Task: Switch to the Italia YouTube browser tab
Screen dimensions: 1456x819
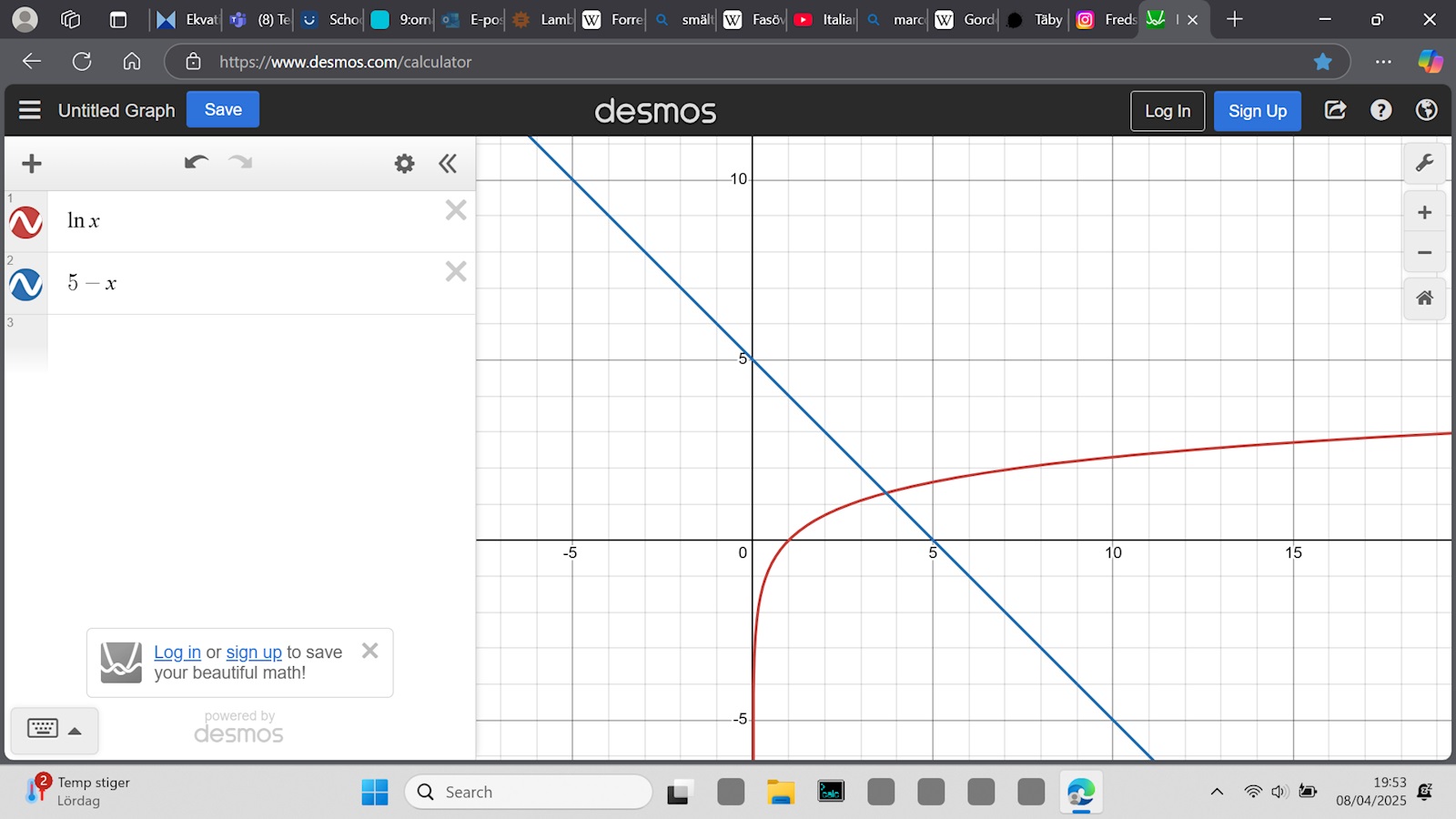Action: point(825,19)
